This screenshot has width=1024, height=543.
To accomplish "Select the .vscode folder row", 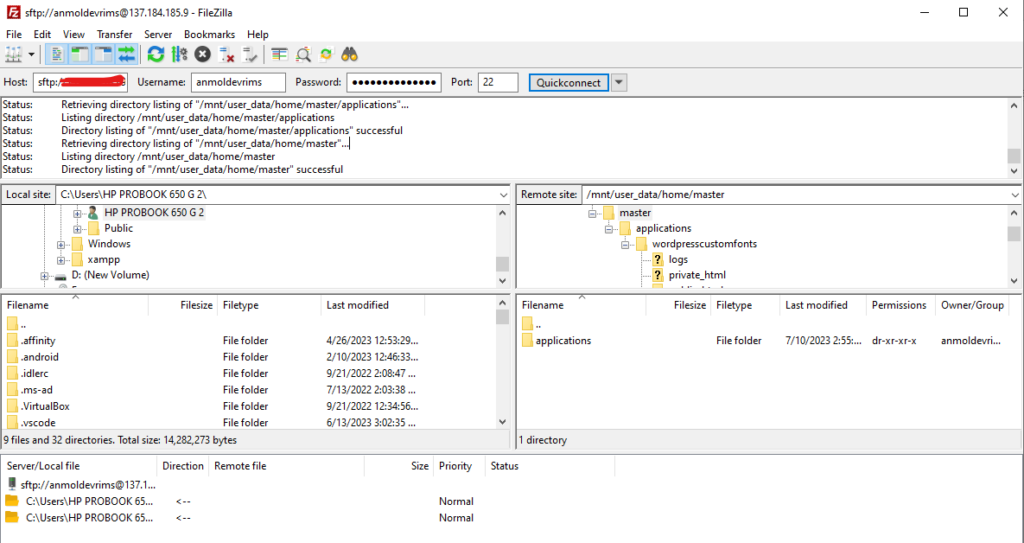I will pyautogui.click(x=248, y=423).
